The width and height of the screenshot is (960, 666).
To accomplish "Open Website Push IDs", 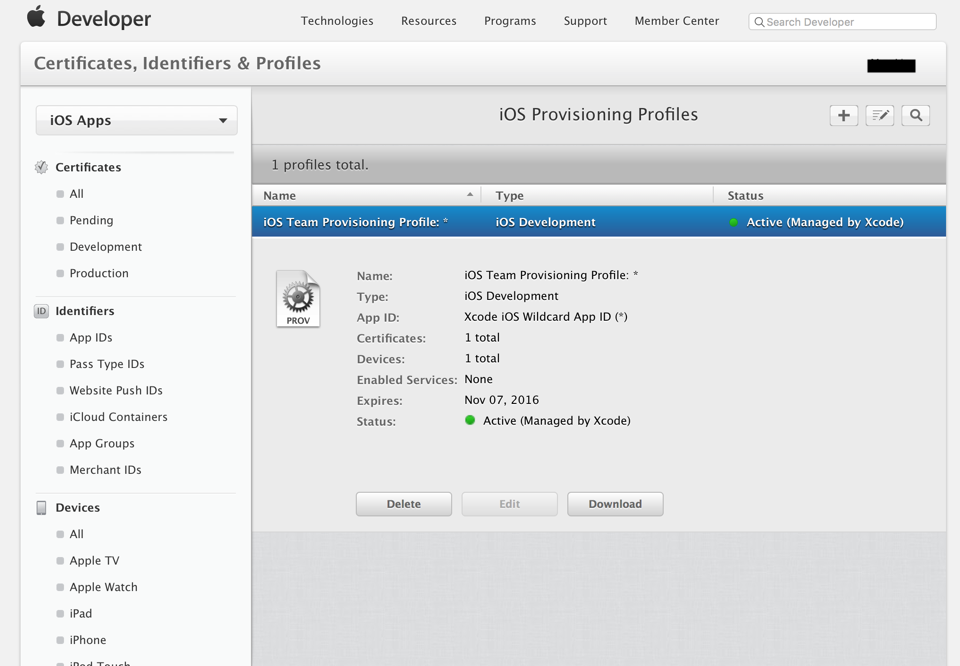I will tap(116, 390).
